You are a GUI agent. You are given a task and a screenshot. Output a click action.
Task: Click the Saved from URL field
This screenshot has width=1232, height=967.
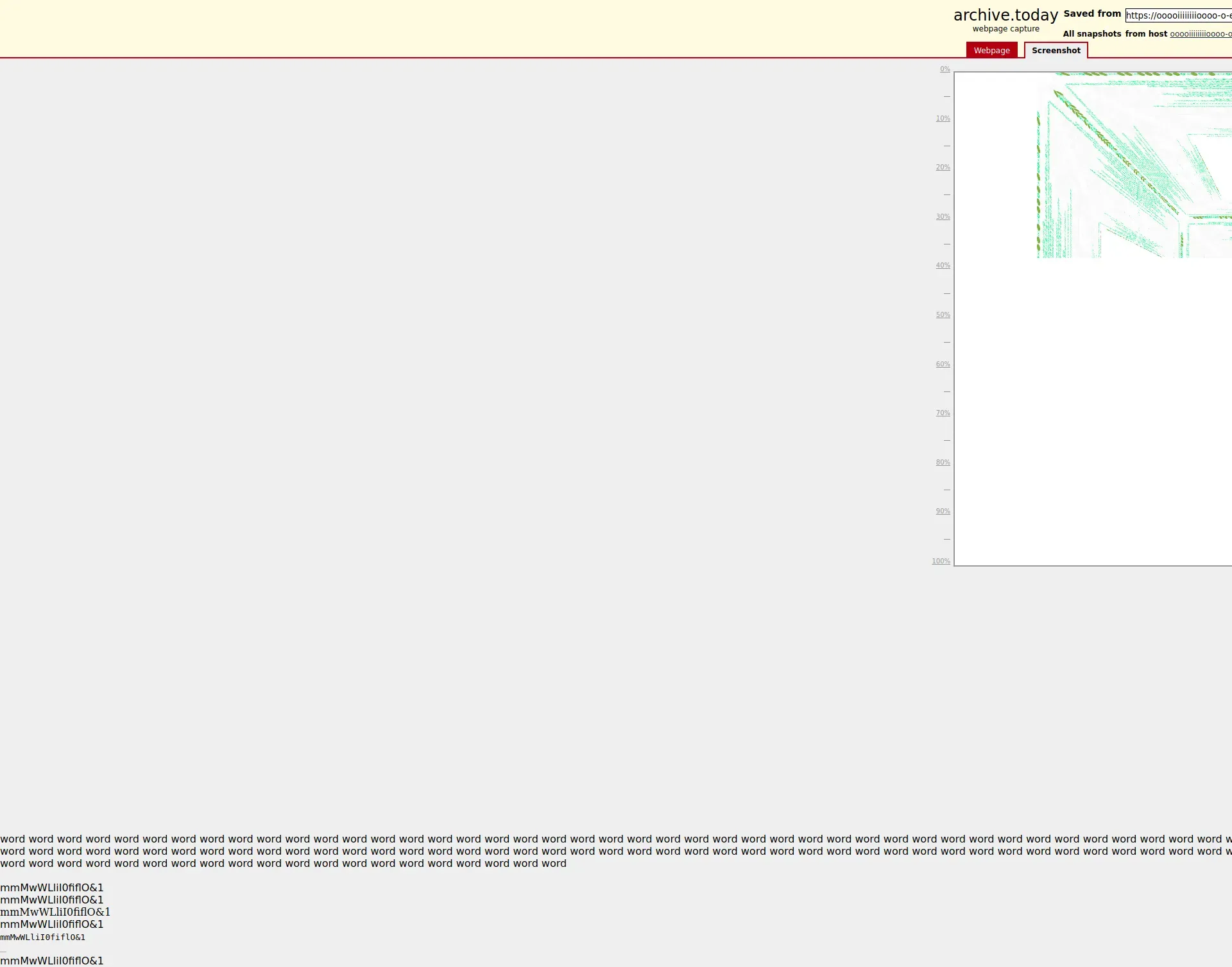point(1178,15)
